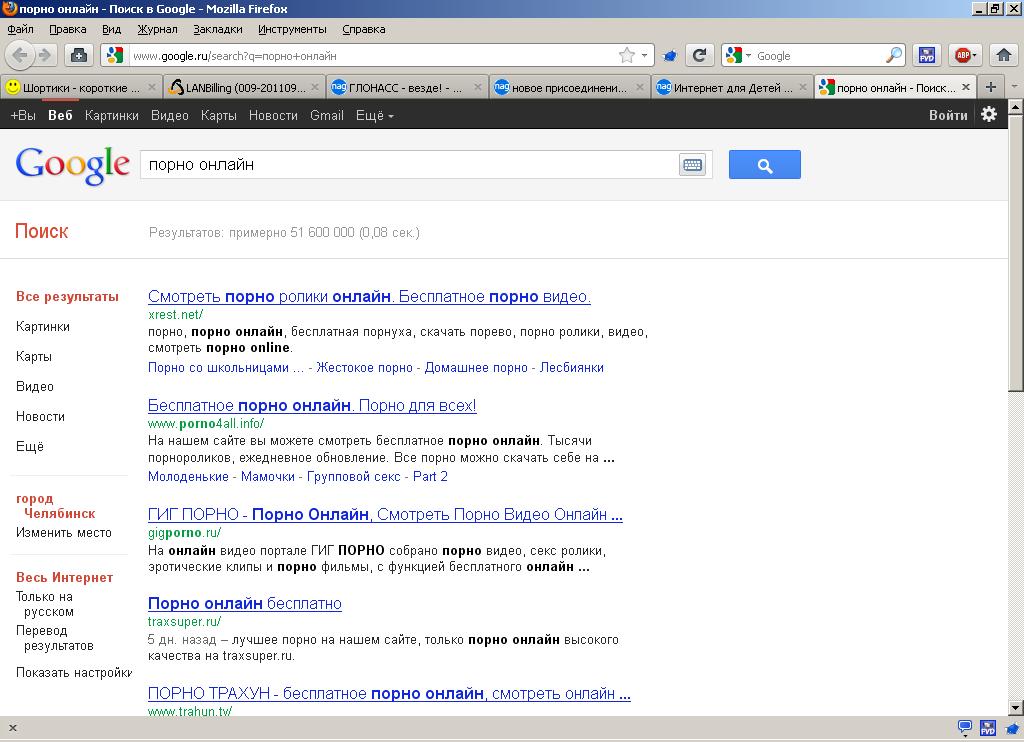Screen dimensions: 1024x742
Task: Open a new tab with the plus button
Action: click(991, 87)
